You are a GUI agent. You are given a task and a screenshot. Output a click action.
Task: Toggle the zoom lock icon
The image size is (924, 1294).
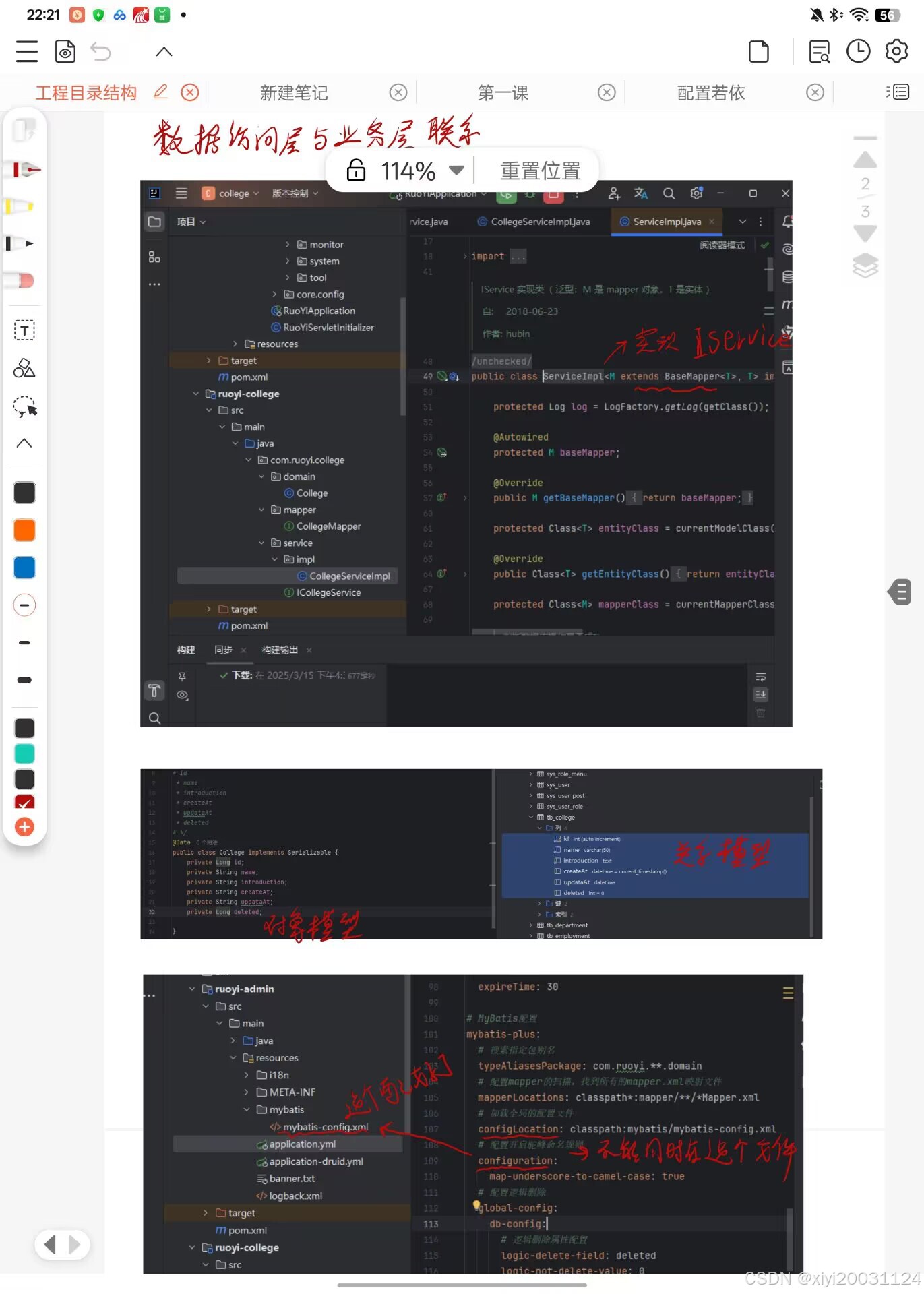coord(356,171)
